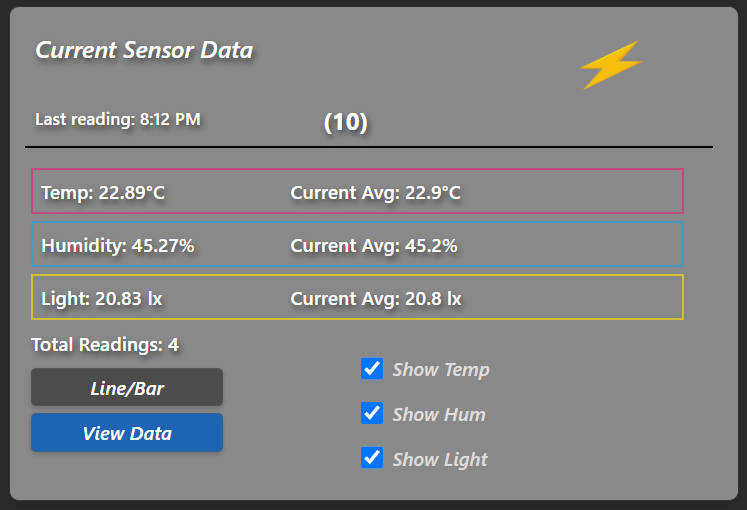The image size is (747, 510).
Task: Click the Humidity 45.27% reading
Action: tap(118, 245)
